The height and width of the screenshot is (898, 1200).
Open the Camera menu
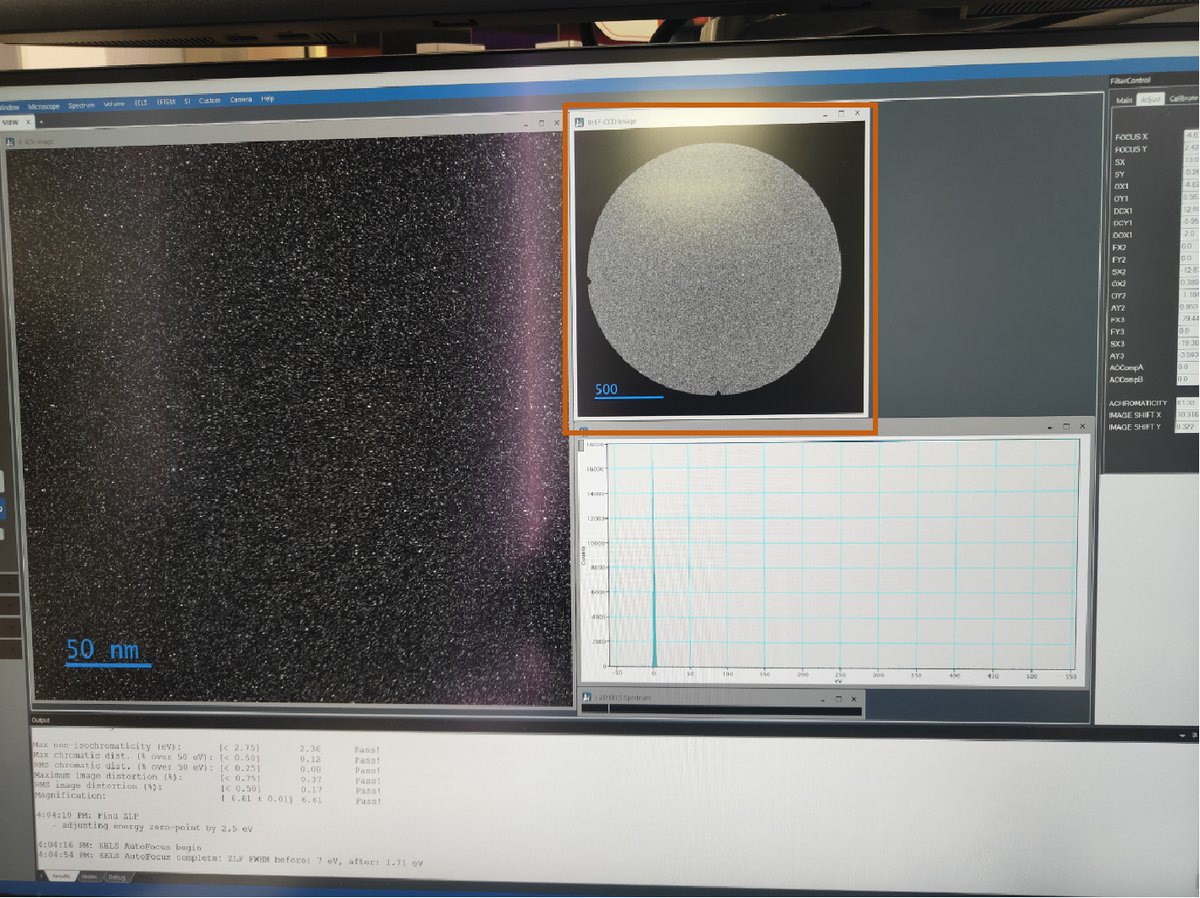pos(240,100)
